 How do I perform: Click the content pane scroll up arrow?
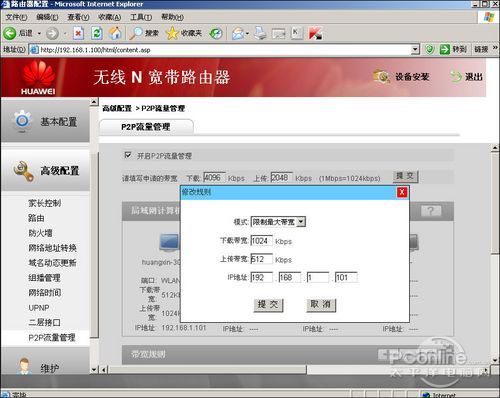[495, 148]
